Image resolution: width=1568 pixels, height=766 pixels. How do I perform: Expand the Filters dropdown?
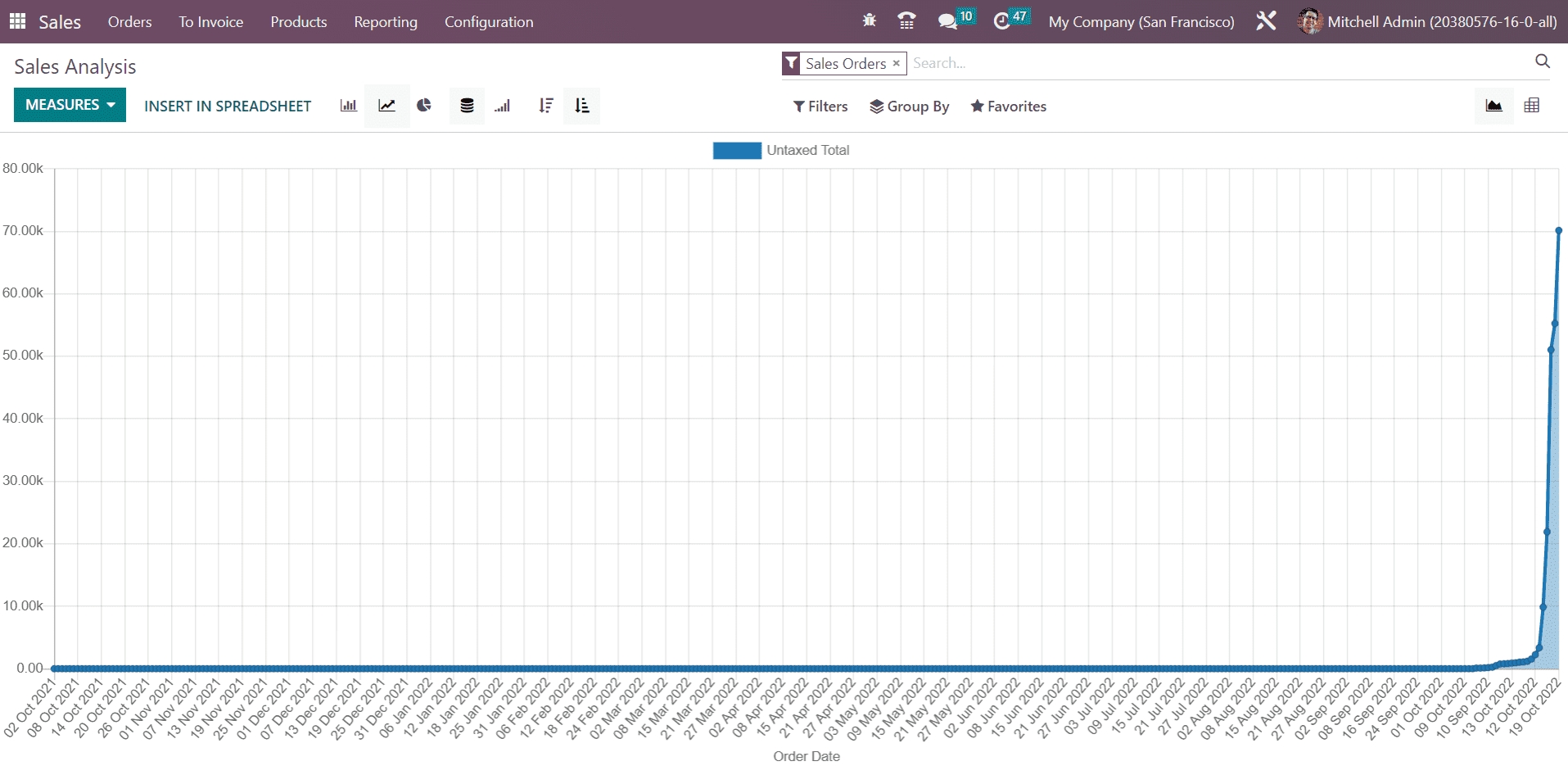coord(820,107)
